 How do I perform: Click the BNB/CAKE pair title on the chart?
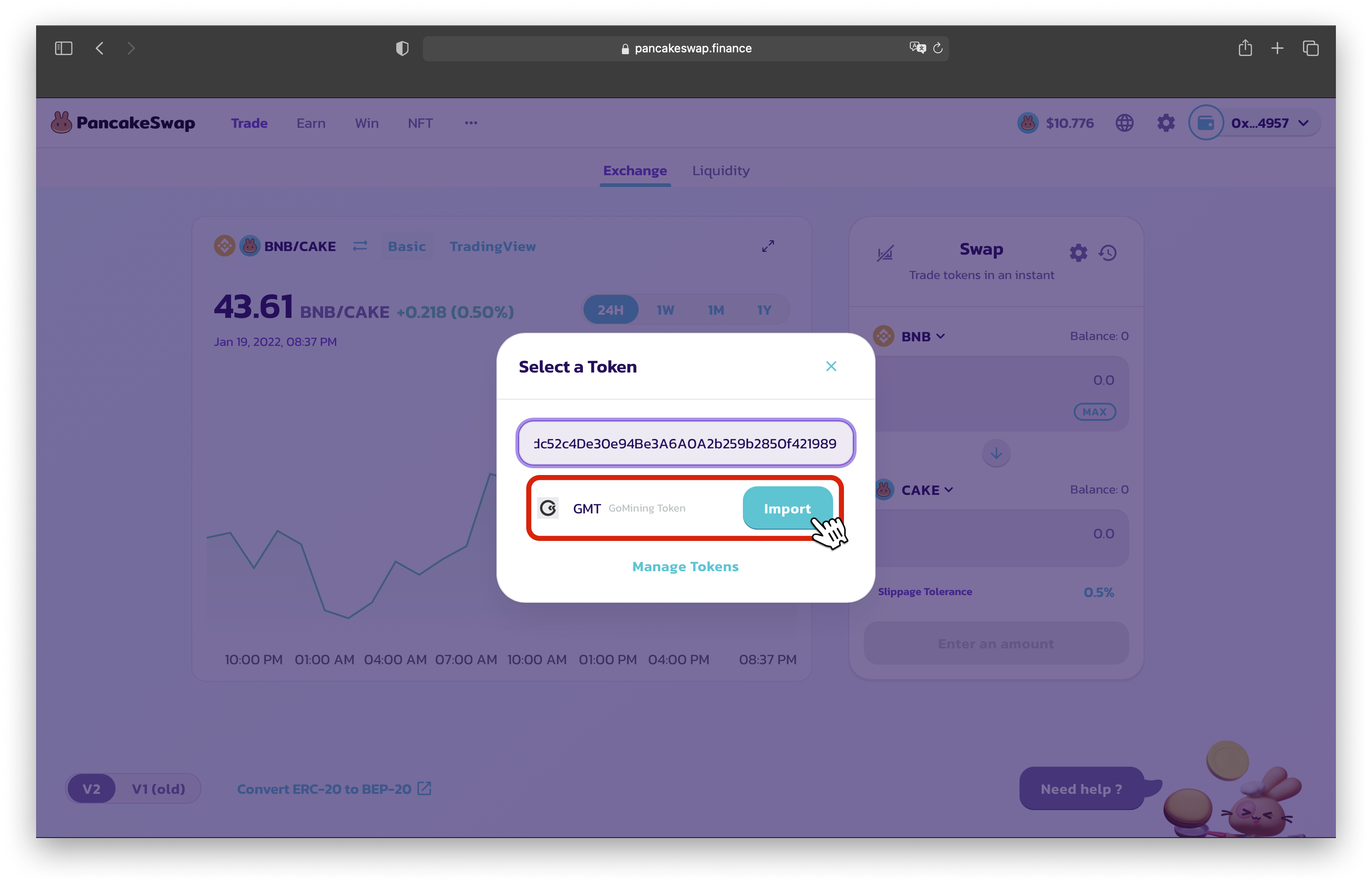(300, 247)
